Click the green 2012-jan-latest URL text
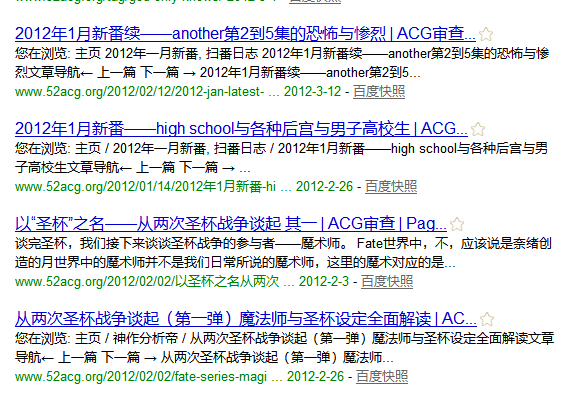The height and width of the screenshot is (396, 579). click(x=140, y=91)
